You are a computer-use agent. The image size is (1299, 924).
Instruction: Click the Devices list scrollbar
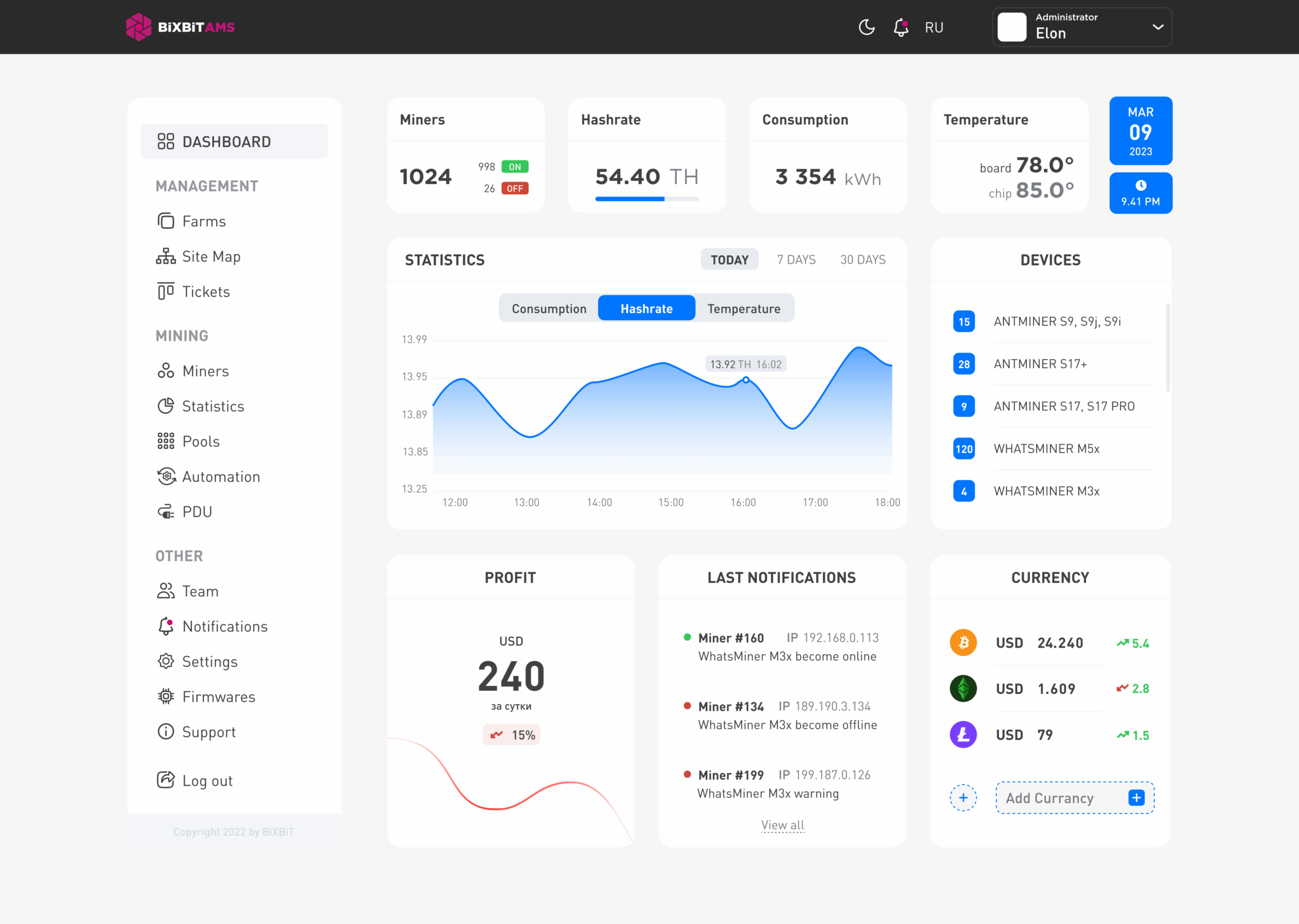tap(1168, 347)
